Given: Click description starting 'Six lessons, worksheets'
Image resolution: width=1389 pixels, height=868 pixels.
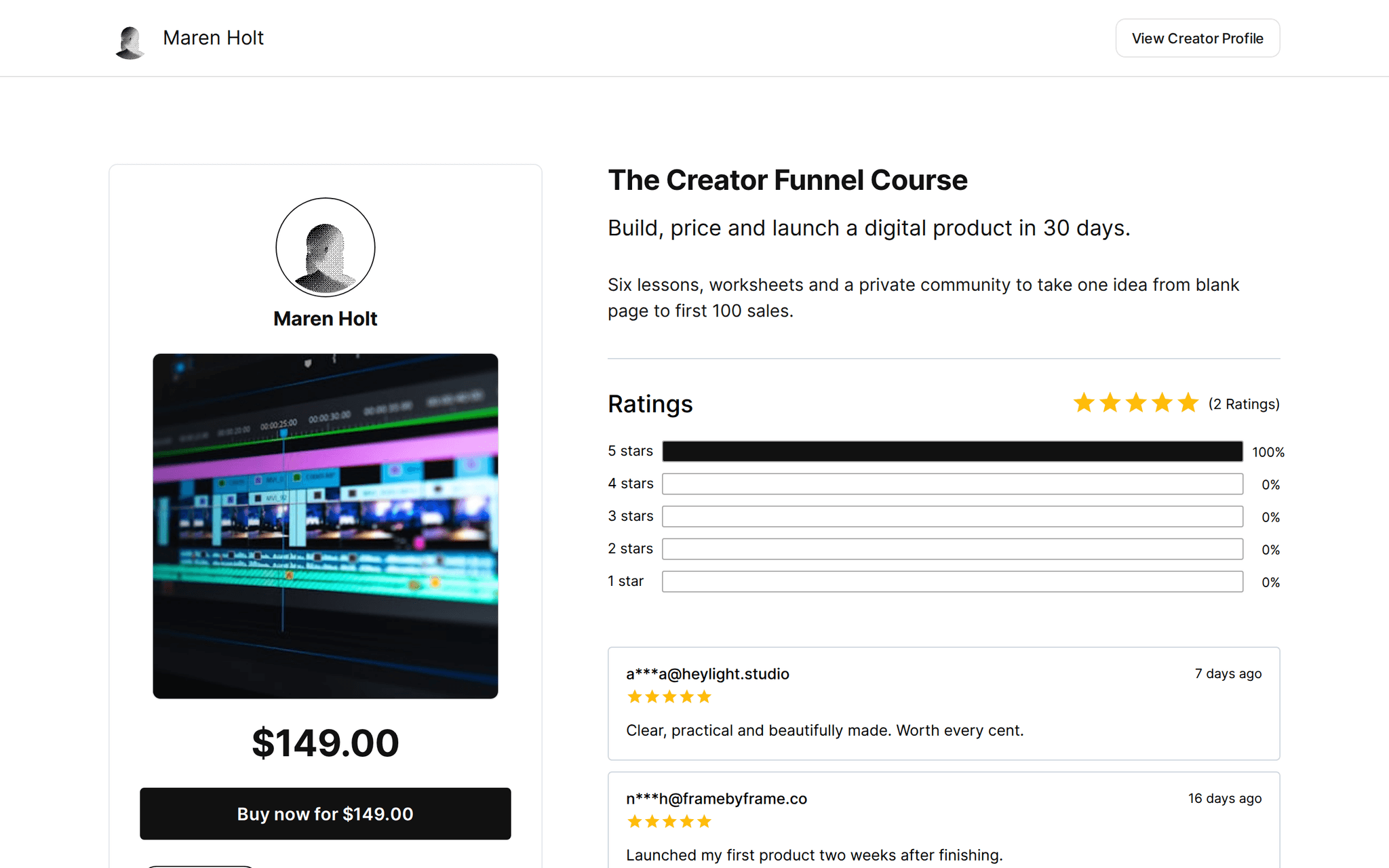Looking at the screenshot, I should (923, 298).
